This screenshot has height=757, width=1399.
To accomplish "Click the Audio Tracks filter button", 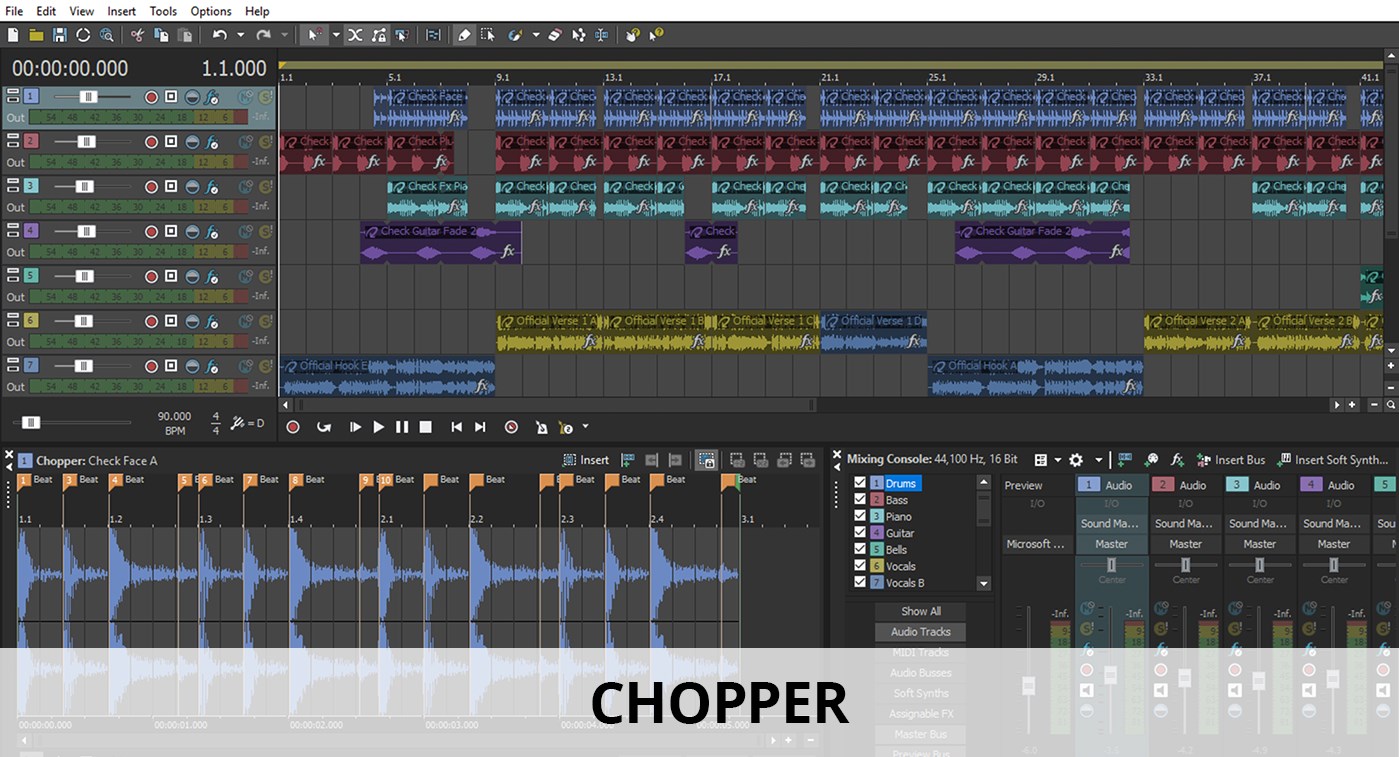I will click(x=920, y=631).
